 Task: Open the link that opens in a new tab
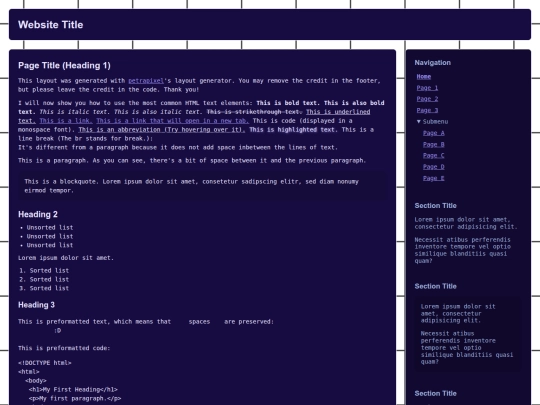coord(172,121)
